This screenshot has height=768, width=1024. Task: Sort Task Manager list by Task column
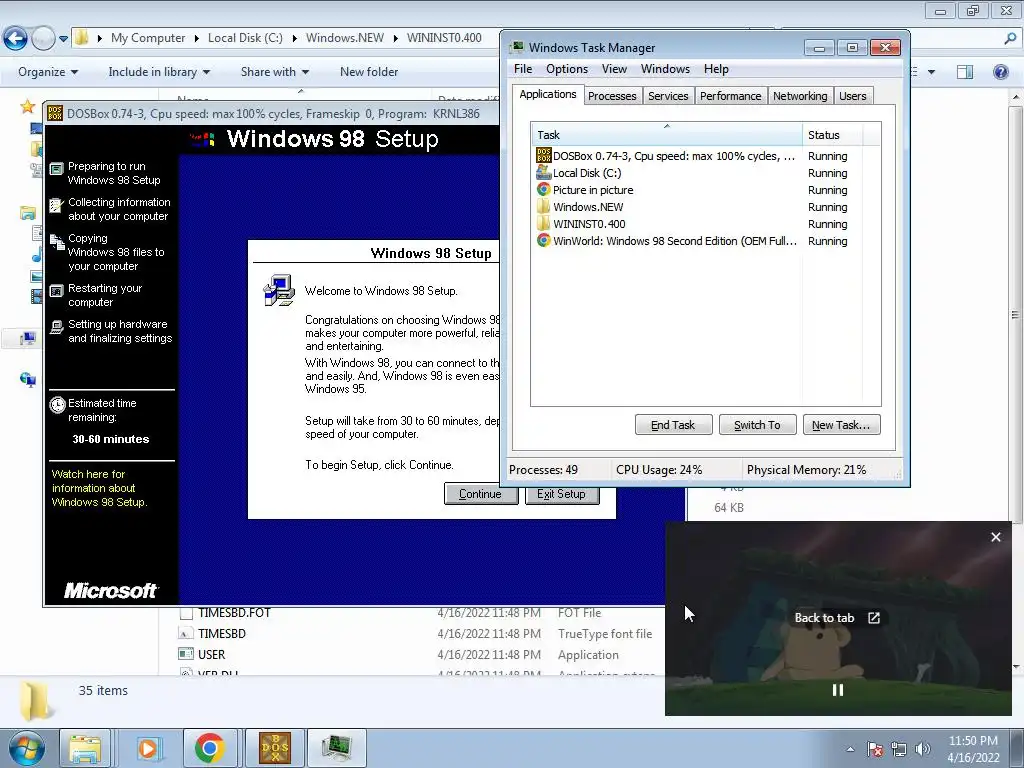pos(666,135)
